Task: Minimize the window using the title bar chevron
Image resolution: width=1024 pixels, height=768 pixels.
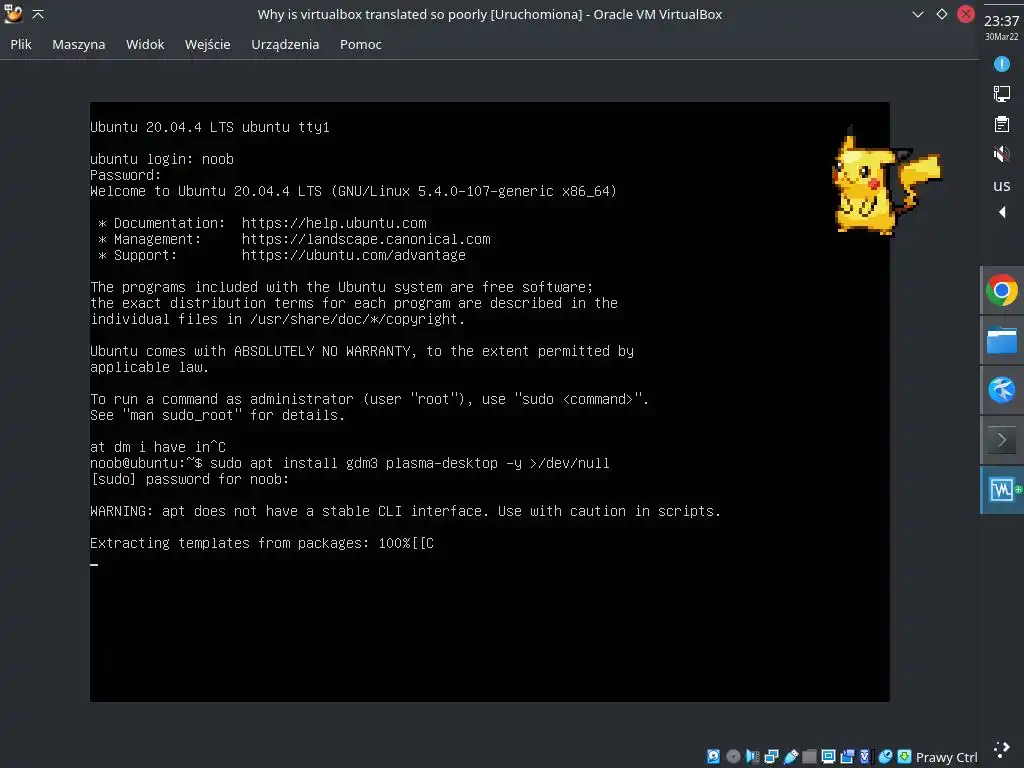Action: click(x=918, y=14)
